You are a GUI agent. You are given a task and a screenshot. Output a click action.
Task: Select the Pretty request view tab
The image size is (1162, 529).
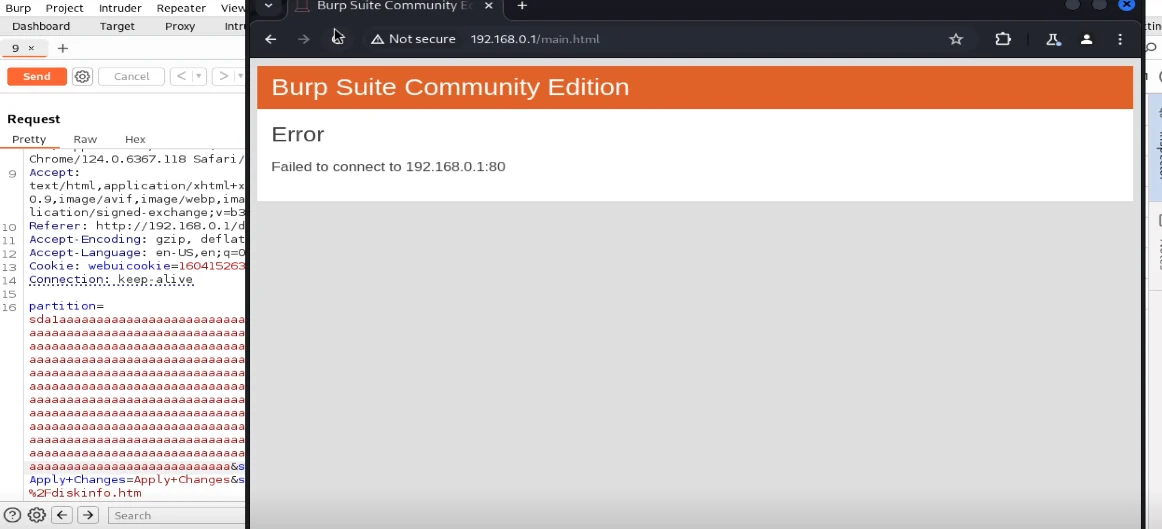(29, 139)
